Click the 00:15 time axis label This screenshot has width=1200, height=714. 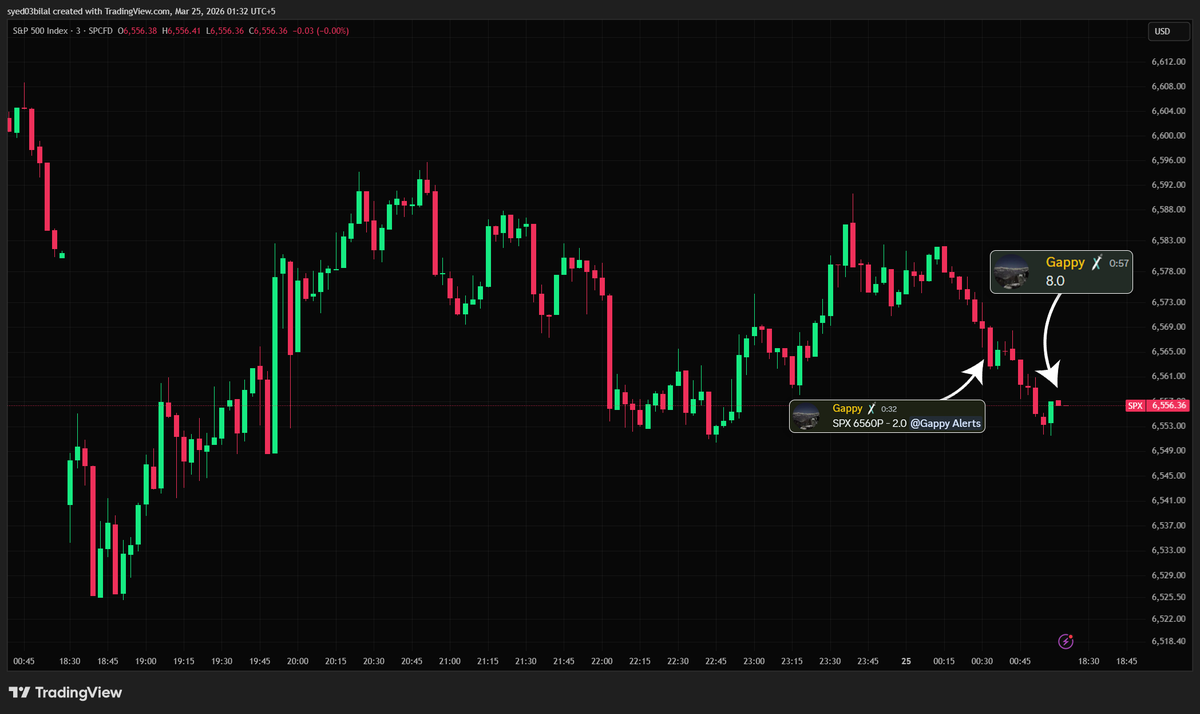[x=944, y=661]
